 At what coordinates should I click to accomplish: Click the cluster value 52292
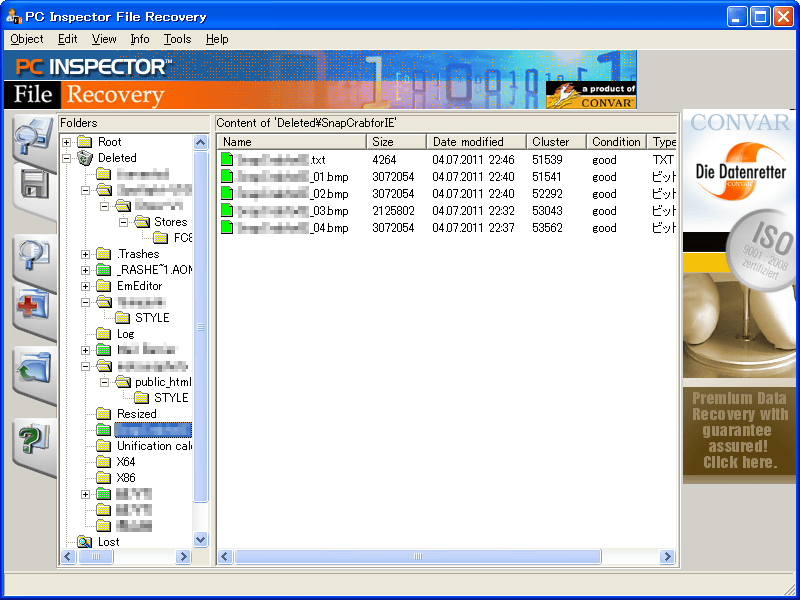point(547,194)
